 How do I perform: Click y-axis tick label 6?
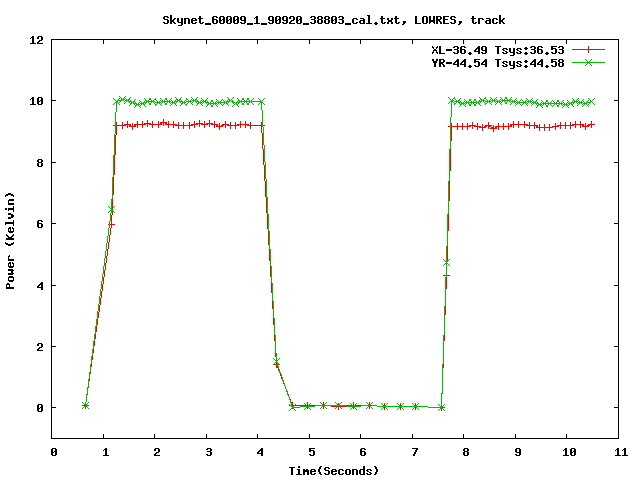[40, 224]
